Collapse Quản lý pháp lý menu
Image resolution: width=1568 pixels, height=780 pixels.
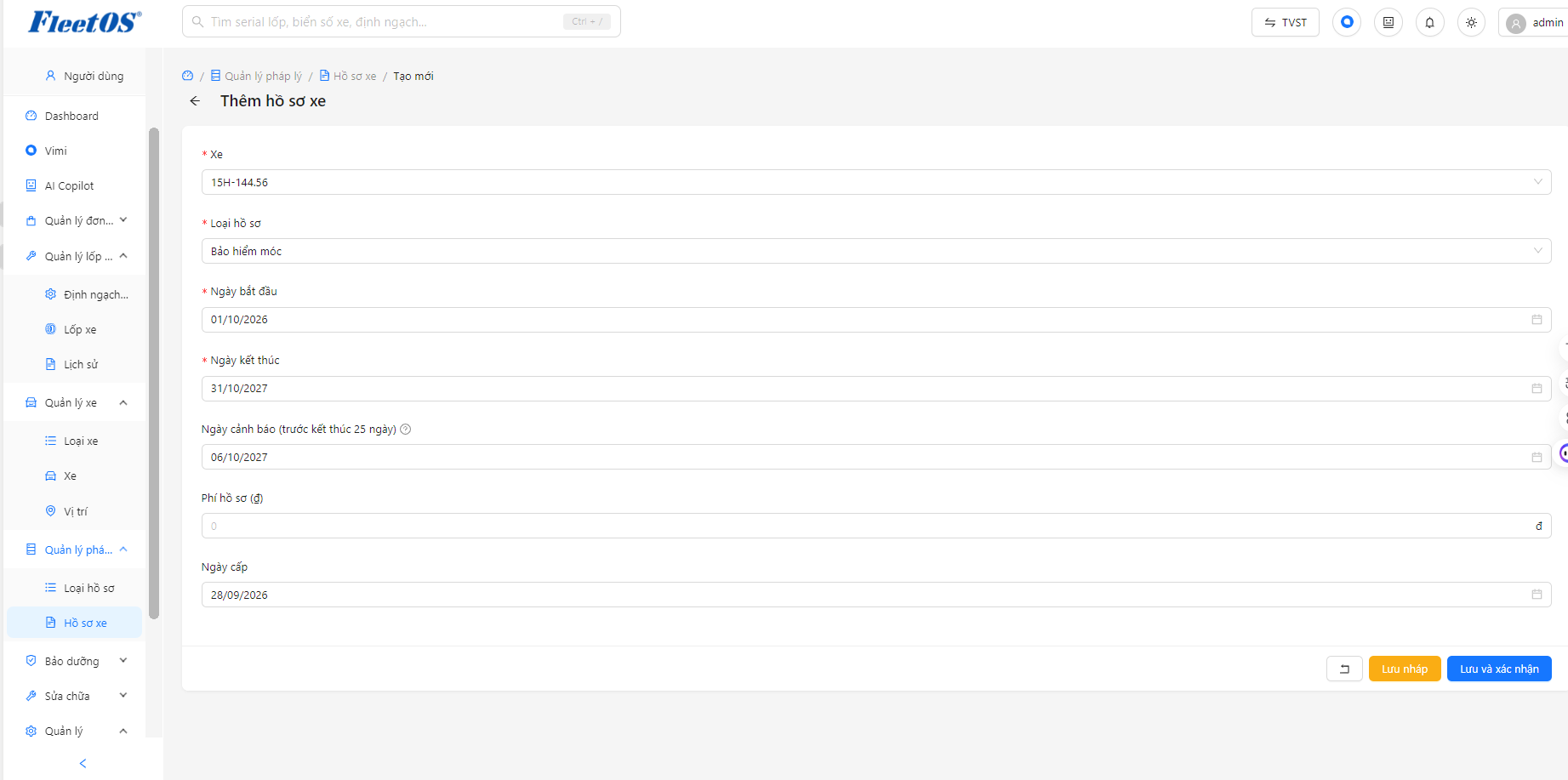(x=77, y=549)
